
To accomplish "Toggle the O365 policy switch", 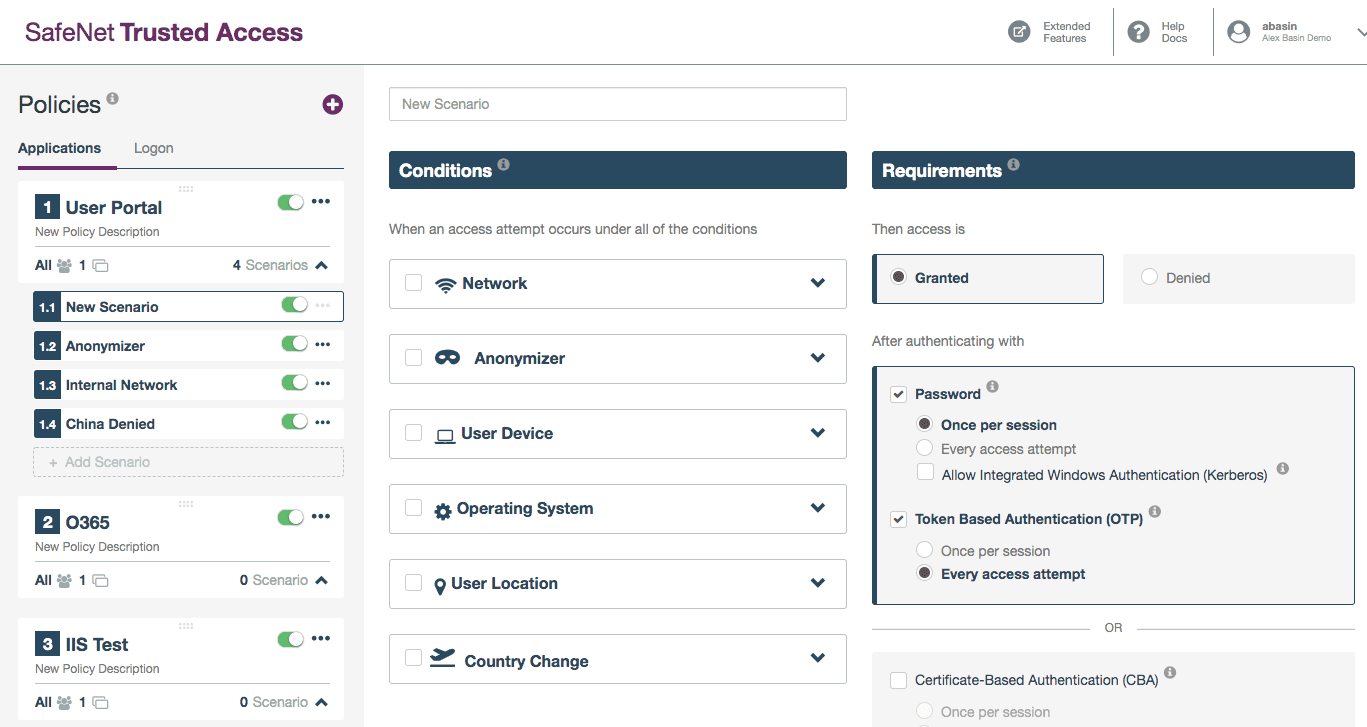I will pos(291,518).
